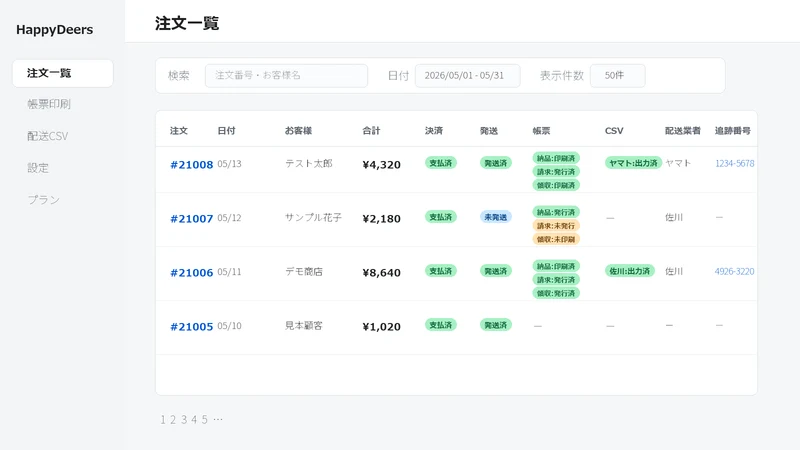Click the CSV column header
The width and height of the screenshot is (800, 450).
tap(614, 131)
